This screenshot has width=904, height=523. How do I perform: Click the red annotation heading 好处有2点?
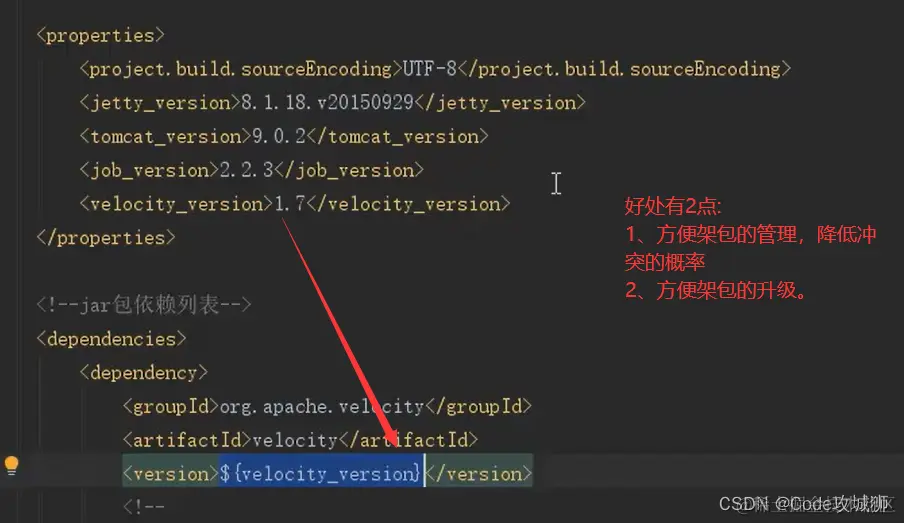673,206
